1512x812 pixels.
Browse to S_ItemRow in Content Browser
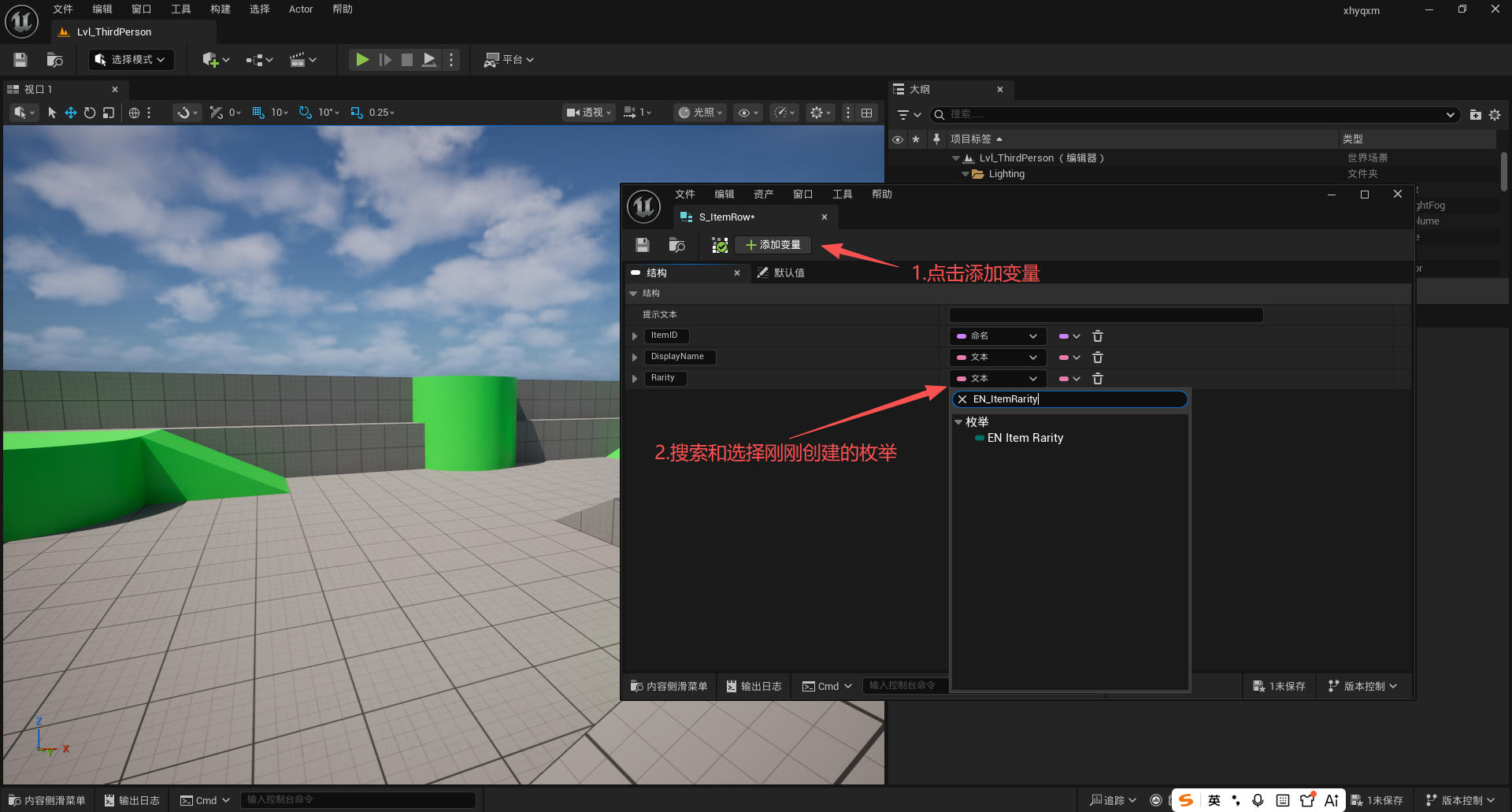676,245
